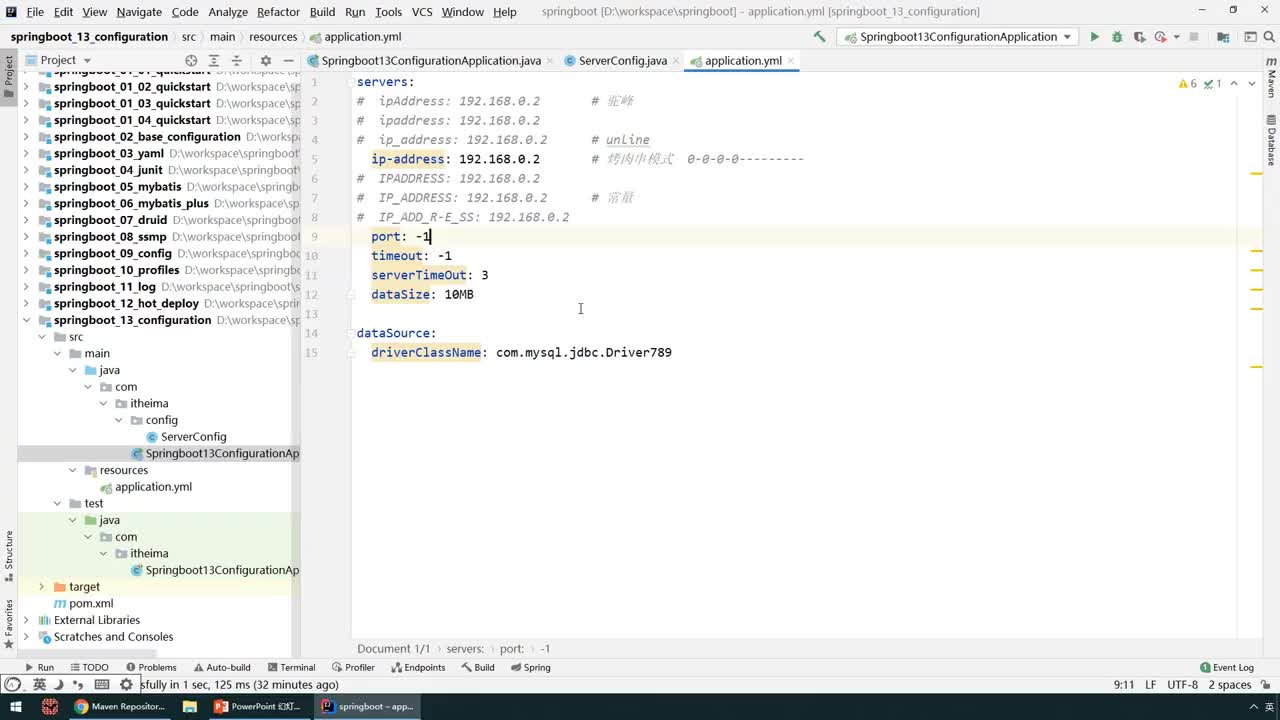Open the profiler run icon

coord(1160,37)
